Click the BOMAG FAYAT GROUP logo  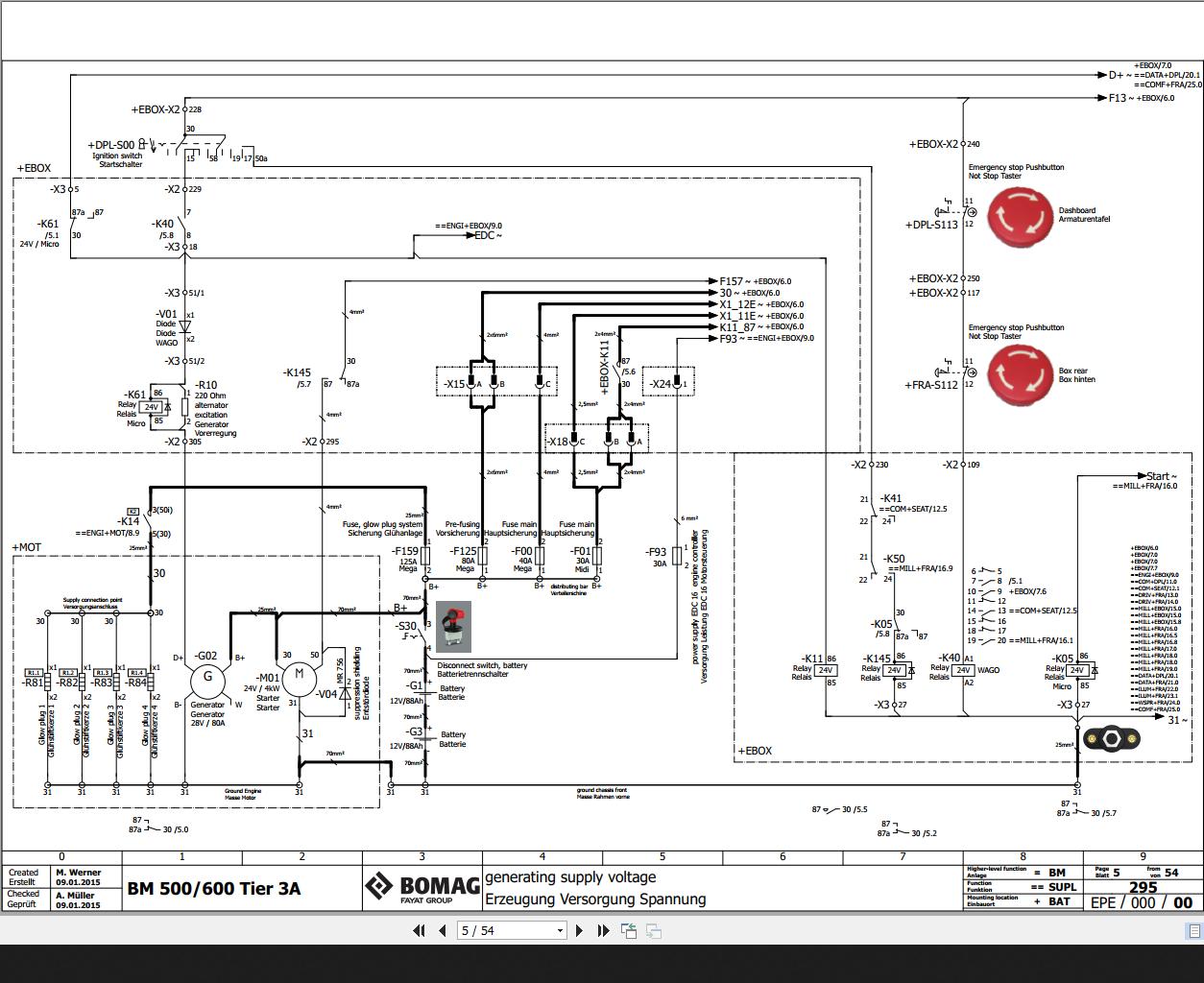[422, 886]
